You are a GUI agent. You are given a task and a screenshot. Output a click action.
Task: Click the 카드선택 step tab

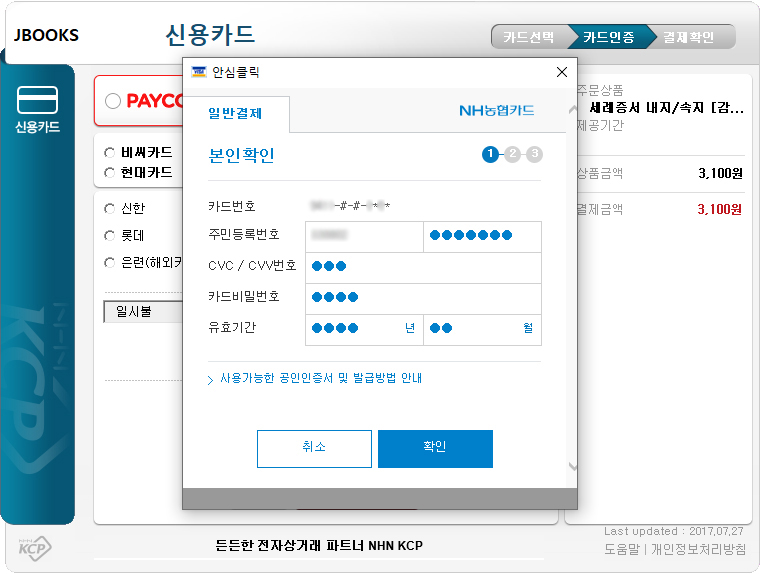click(528, 37)
